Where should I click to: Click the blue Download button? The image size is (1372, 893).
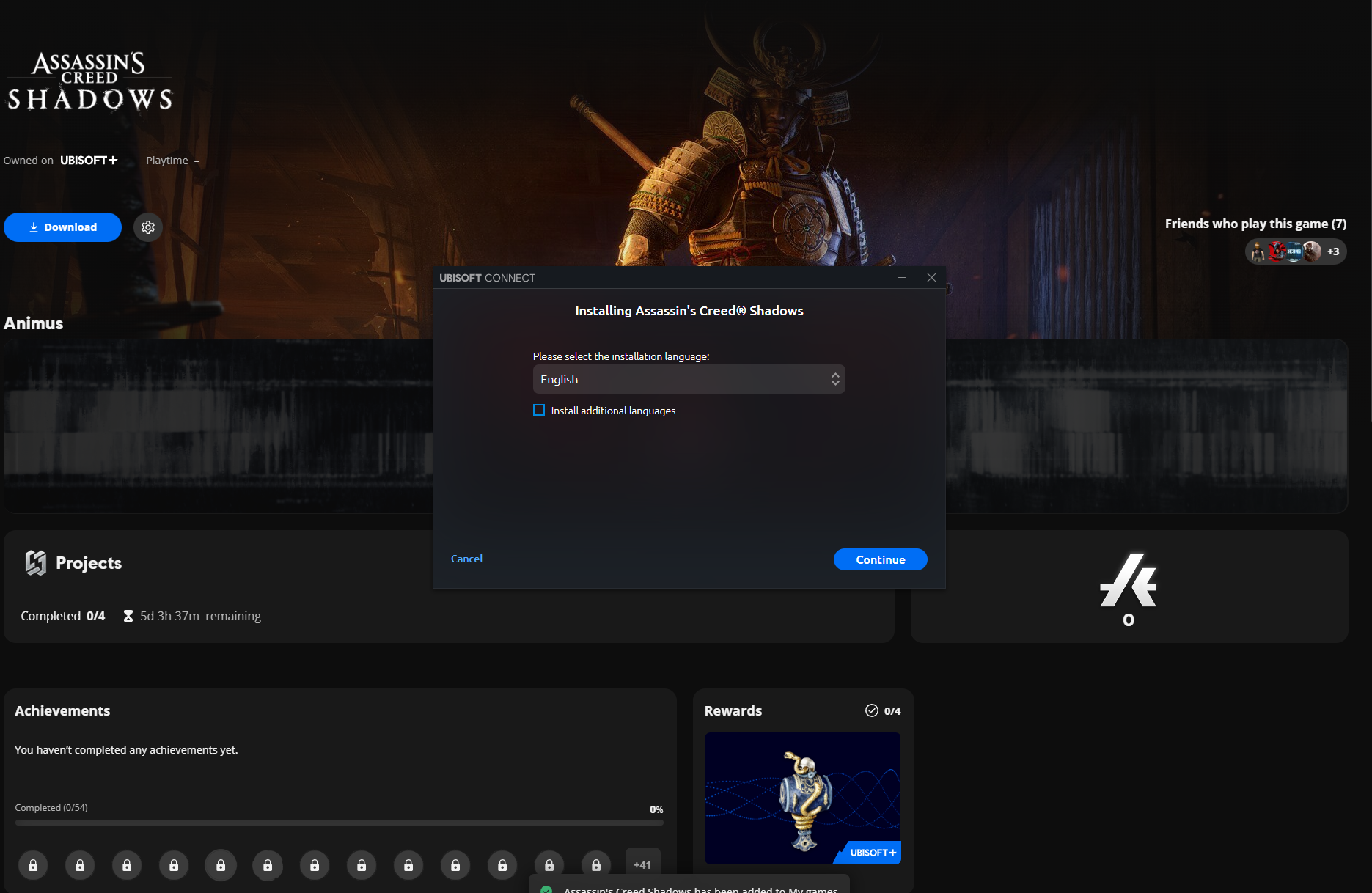pyautogui.click(x=62, y=227)
